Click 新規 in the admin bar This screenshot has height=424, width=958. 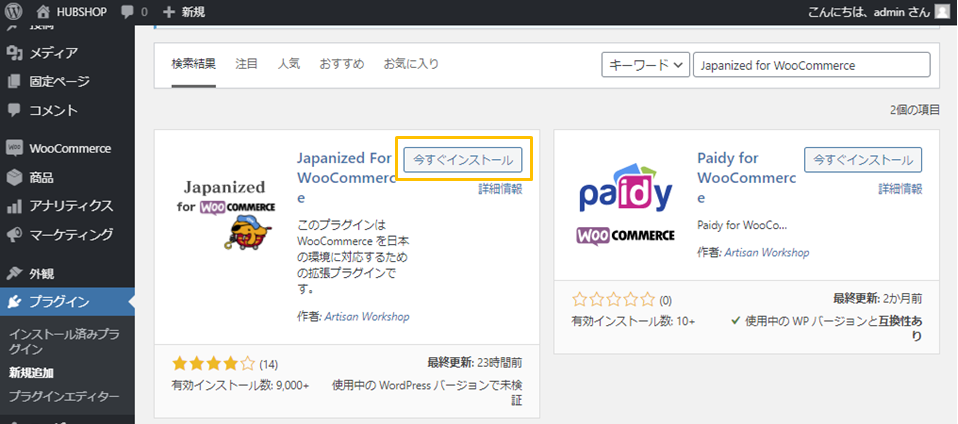click(x=193, y=12)
